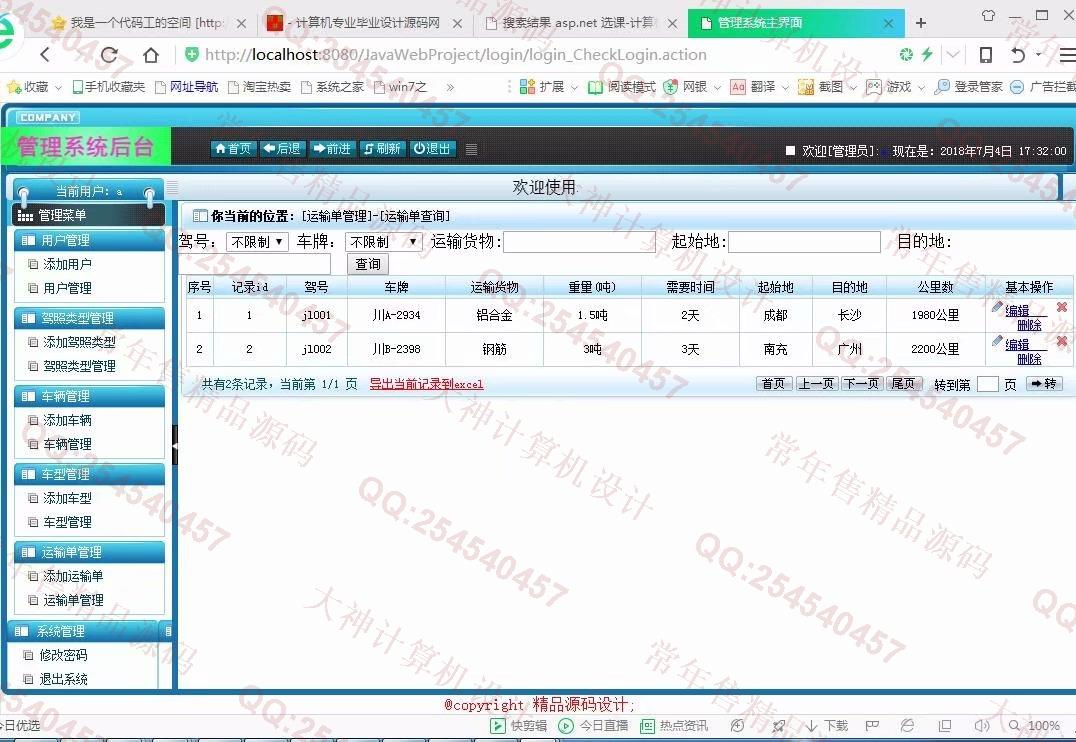Click the 尾页 pagination button
The image size is (1076, 742).
tap(903, 384)
